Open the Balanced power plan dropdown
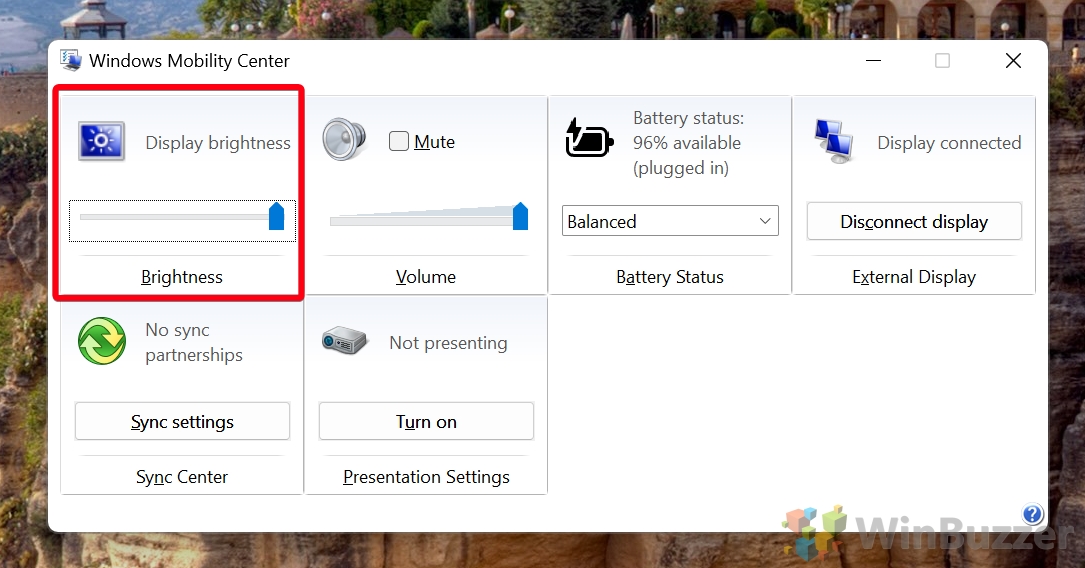The height and width of the screenshot is (568, 1085). pos(670,221)
